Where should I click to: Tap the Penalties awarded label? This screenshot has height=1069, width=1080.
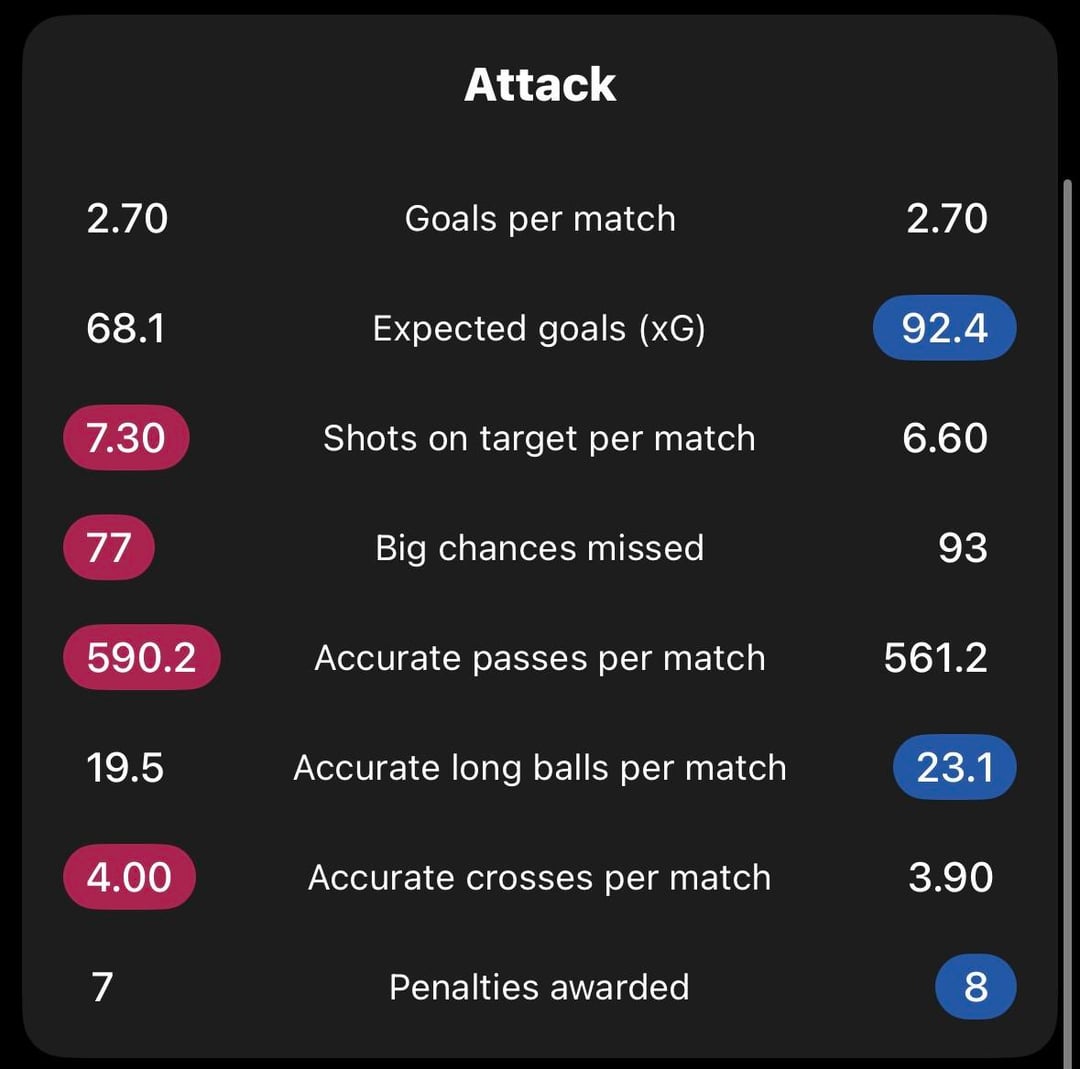(539, 988)
